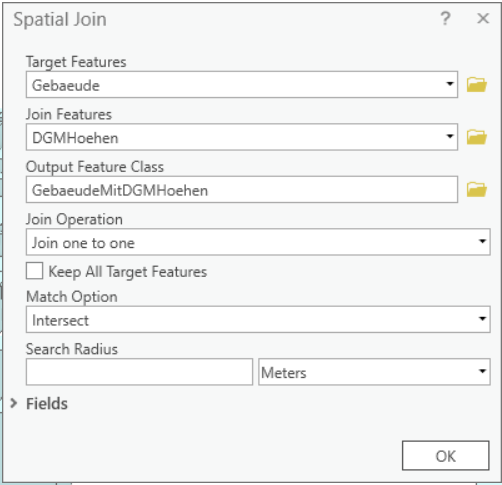502x485 pixels.
Task: Expand the Fields section
Action: coord(14,403)
